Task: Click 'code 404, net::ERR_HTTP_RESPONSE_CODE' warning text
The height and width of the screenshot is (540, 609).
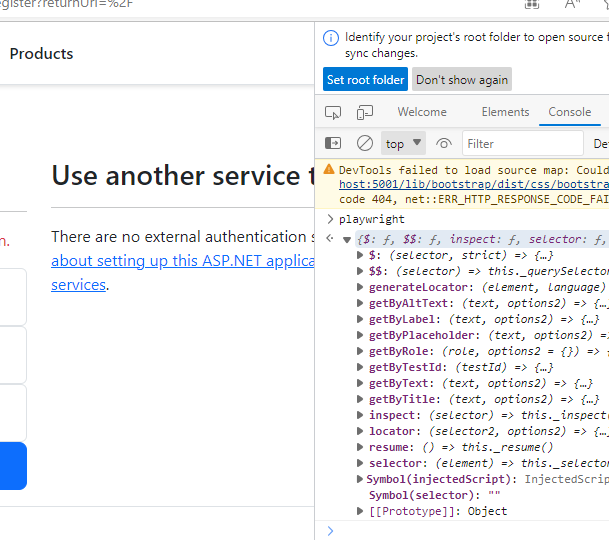Action: pyautogui.click(x=474, y=199)
